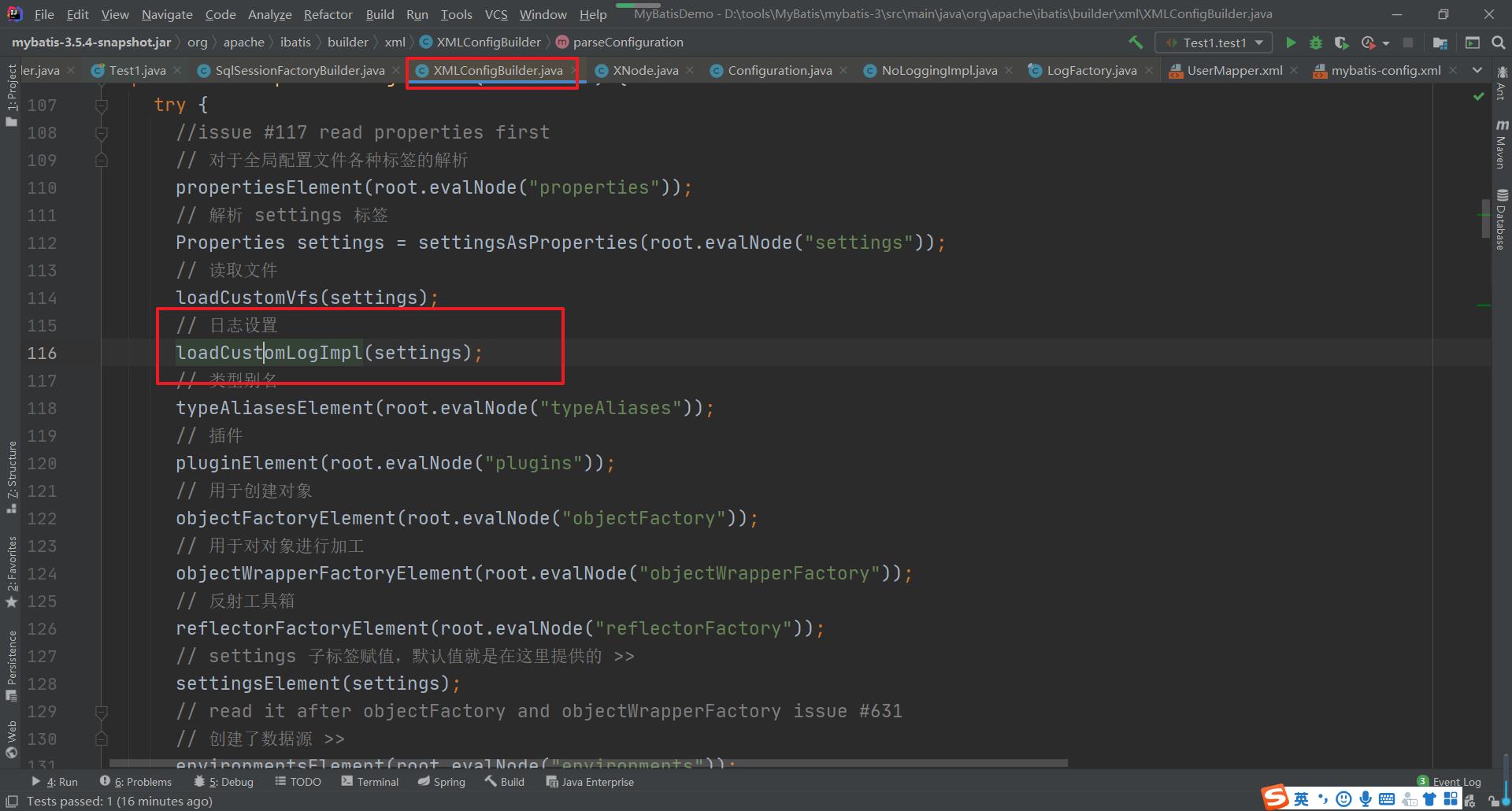The image size is (1512, 811).
Task: Click the Sogou skin t-shirt icon
Action: [1429, 799]
